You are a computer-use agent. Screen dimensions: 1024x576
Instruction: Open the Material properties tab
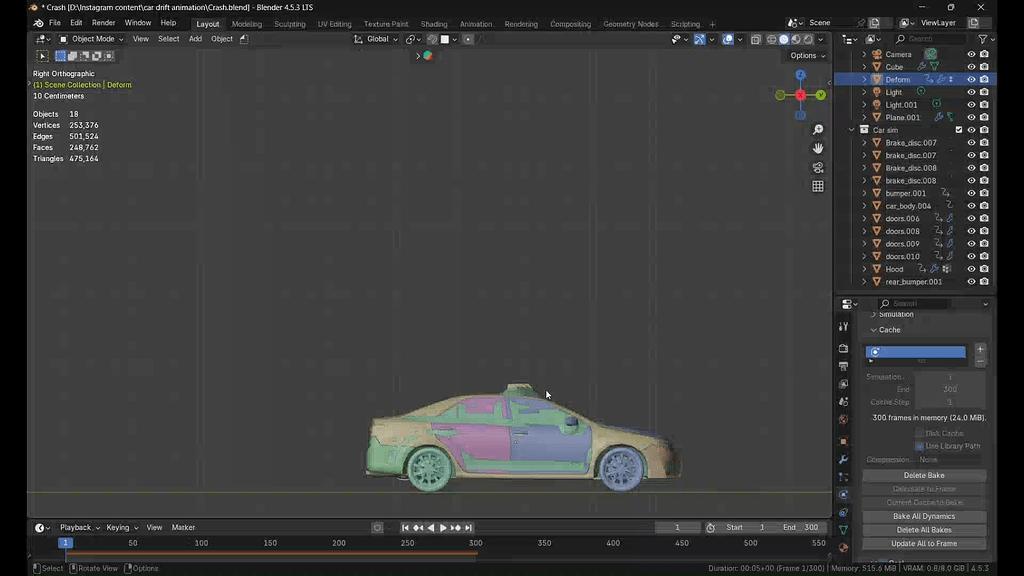coord(843,548)
